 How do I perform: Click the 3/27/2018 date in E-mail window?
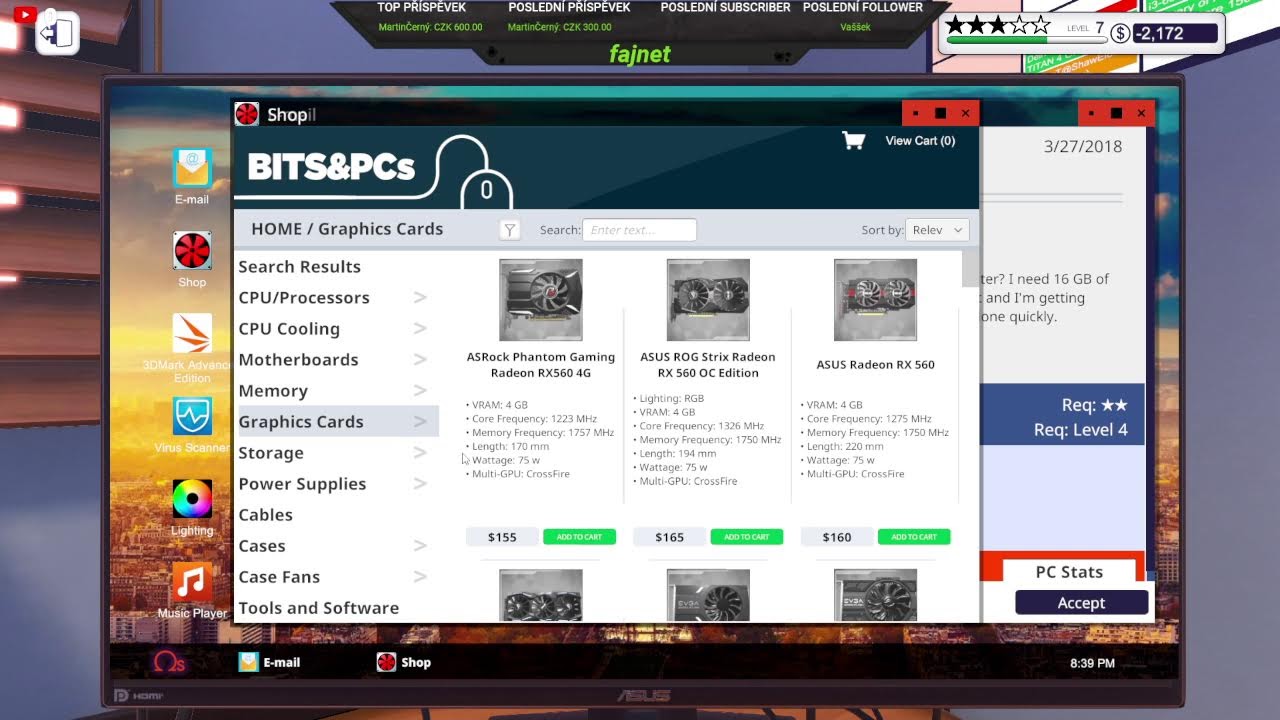(x=1083, y=146)
